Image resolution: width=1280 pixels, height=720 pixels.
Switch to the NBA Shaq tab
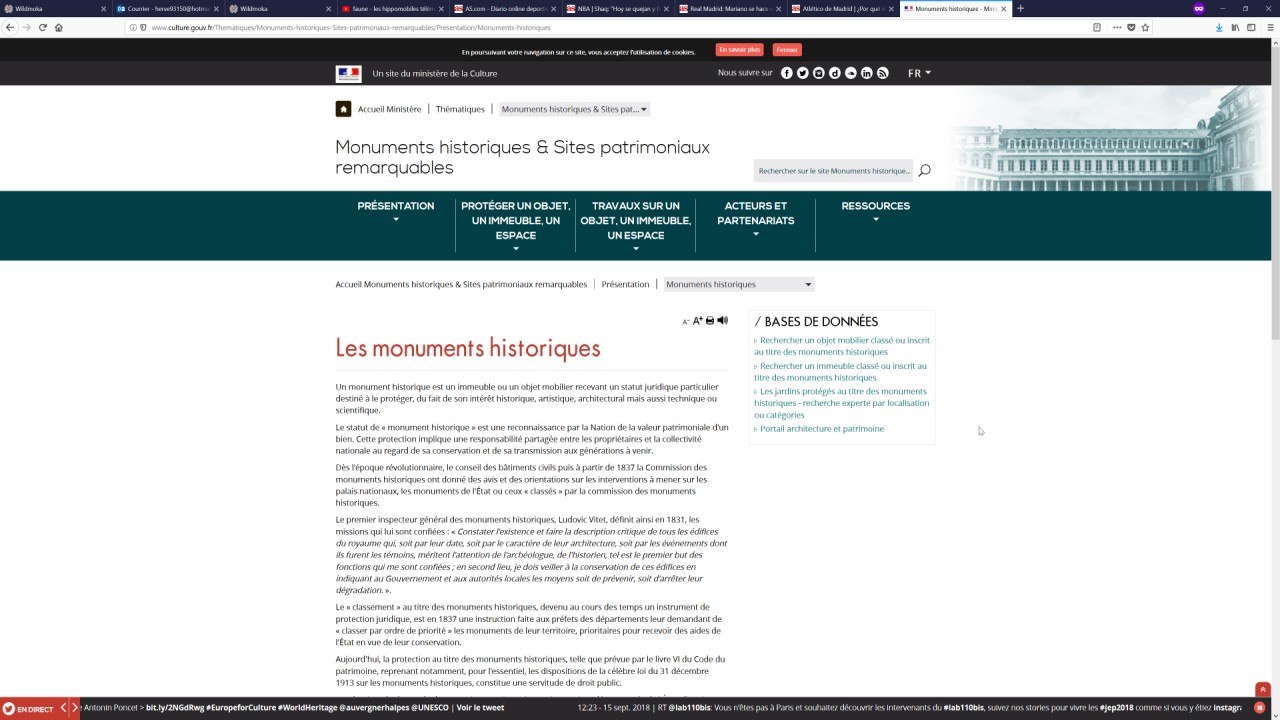point(617,8)
